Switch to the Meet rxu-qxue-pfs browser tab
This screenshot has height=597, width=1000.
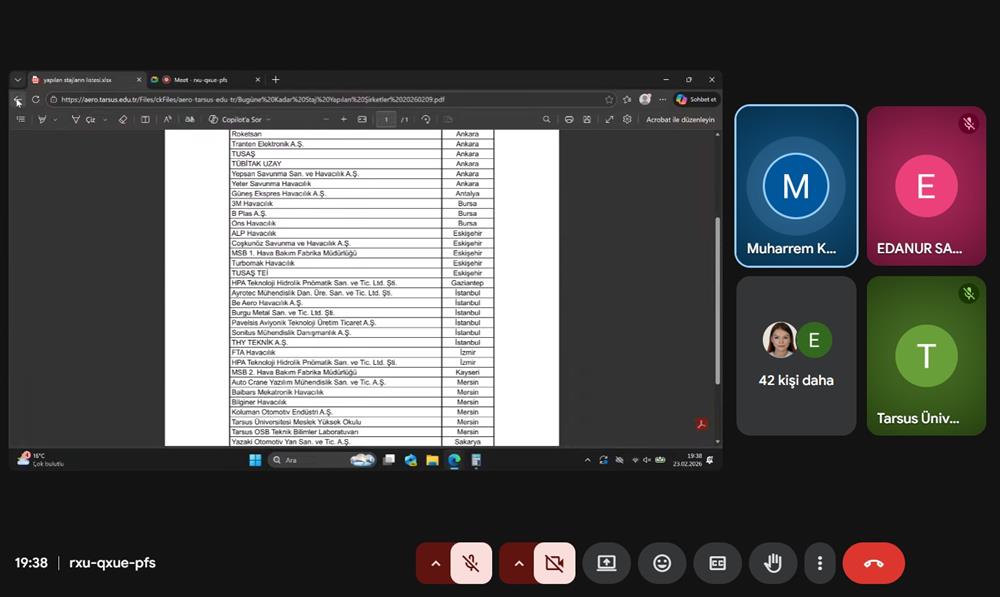(x=203, y=80)
